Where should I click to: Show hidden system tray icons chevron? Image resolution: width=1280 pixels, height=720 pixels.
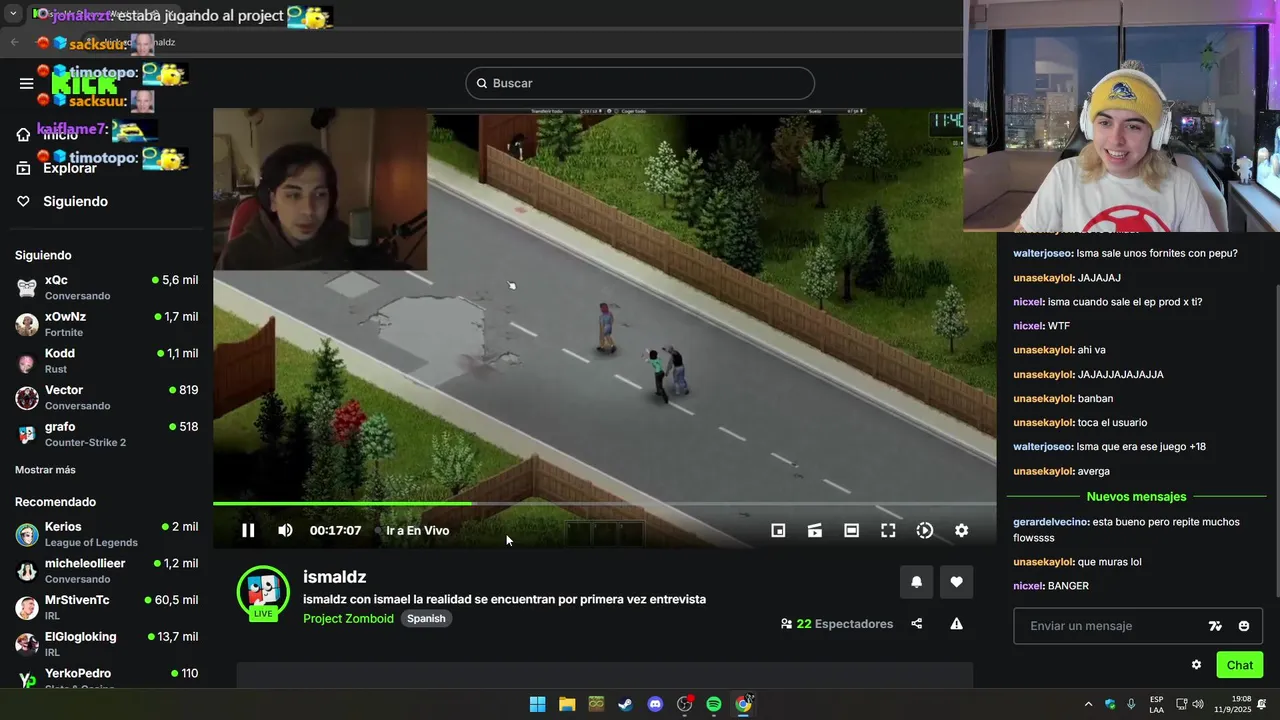point(1088,704)
